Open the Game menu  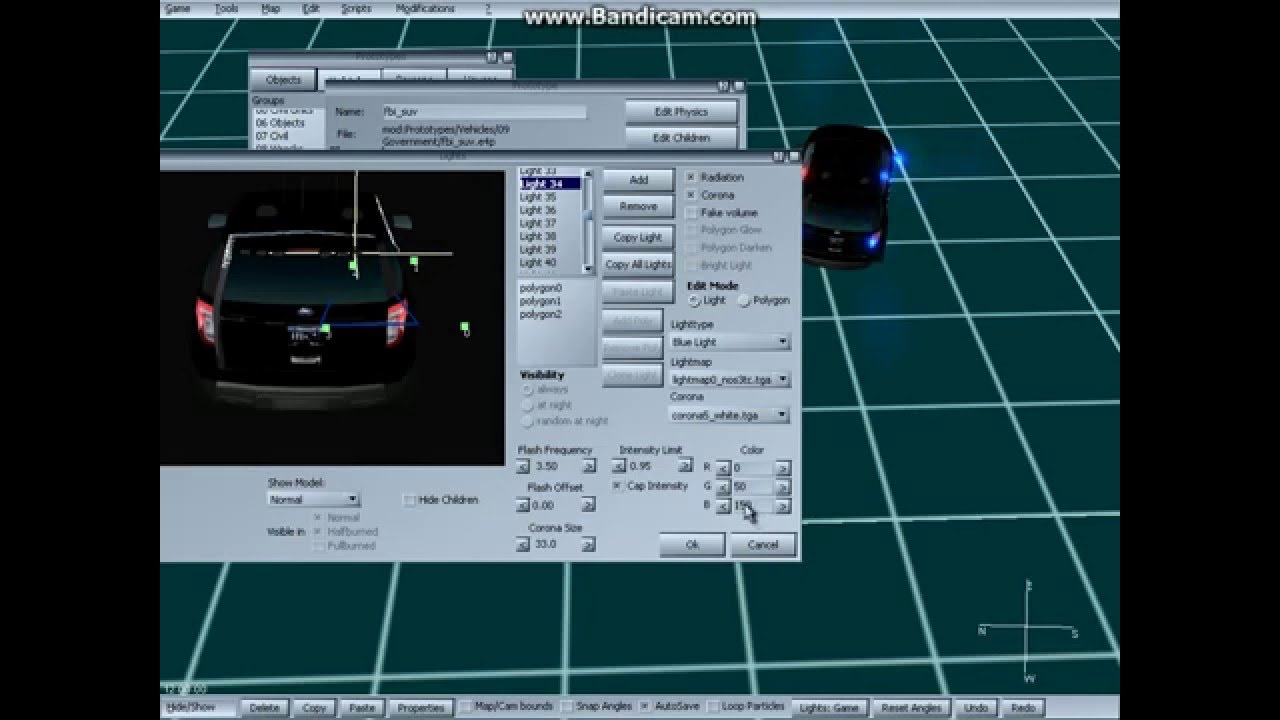click(x=177, y=8)
